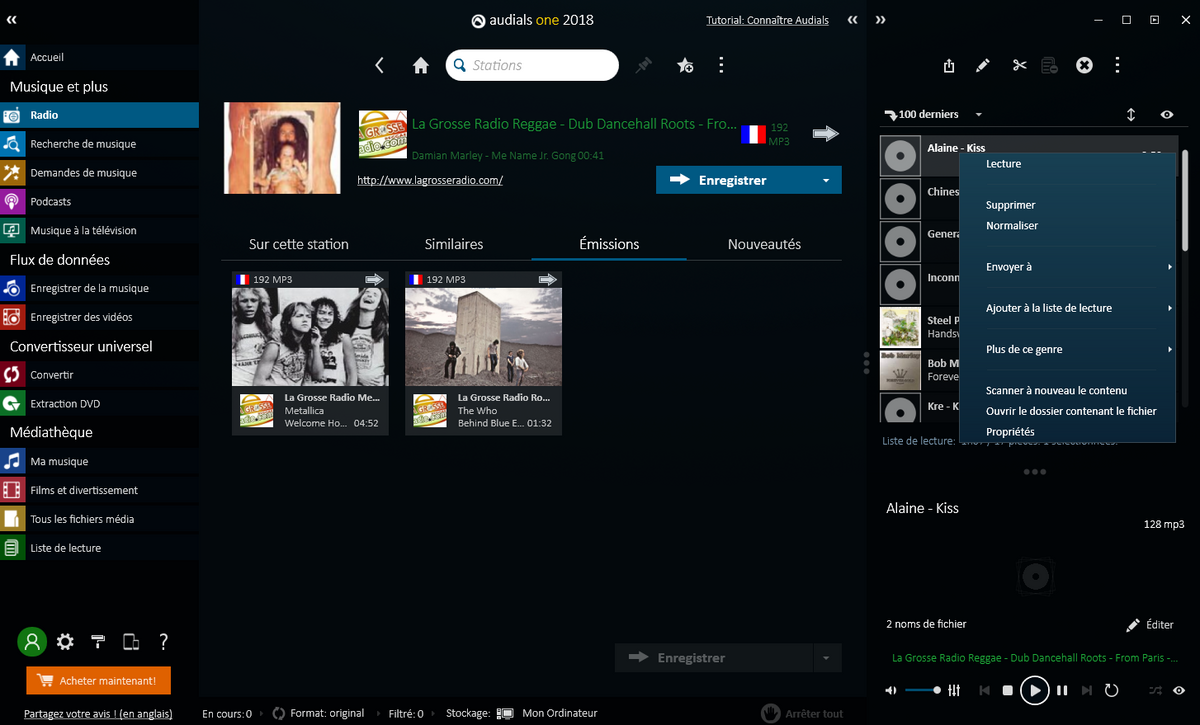Open the 100 derniers dropdown
The height and width of the screenshot is (725, 1200).
tap(934, 115)
